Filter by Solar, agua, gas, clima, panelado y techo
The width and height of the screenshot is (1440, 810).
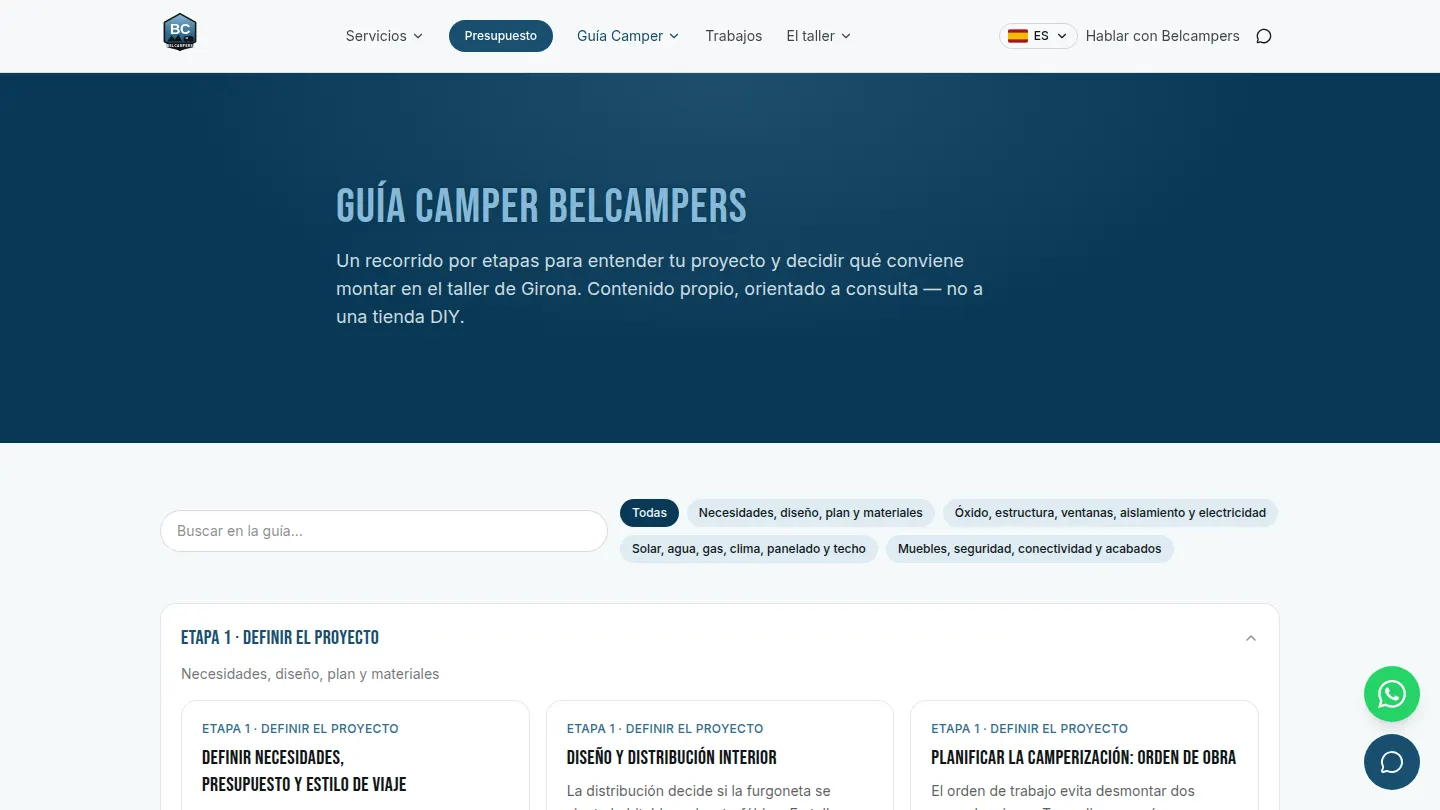point(749,549)
